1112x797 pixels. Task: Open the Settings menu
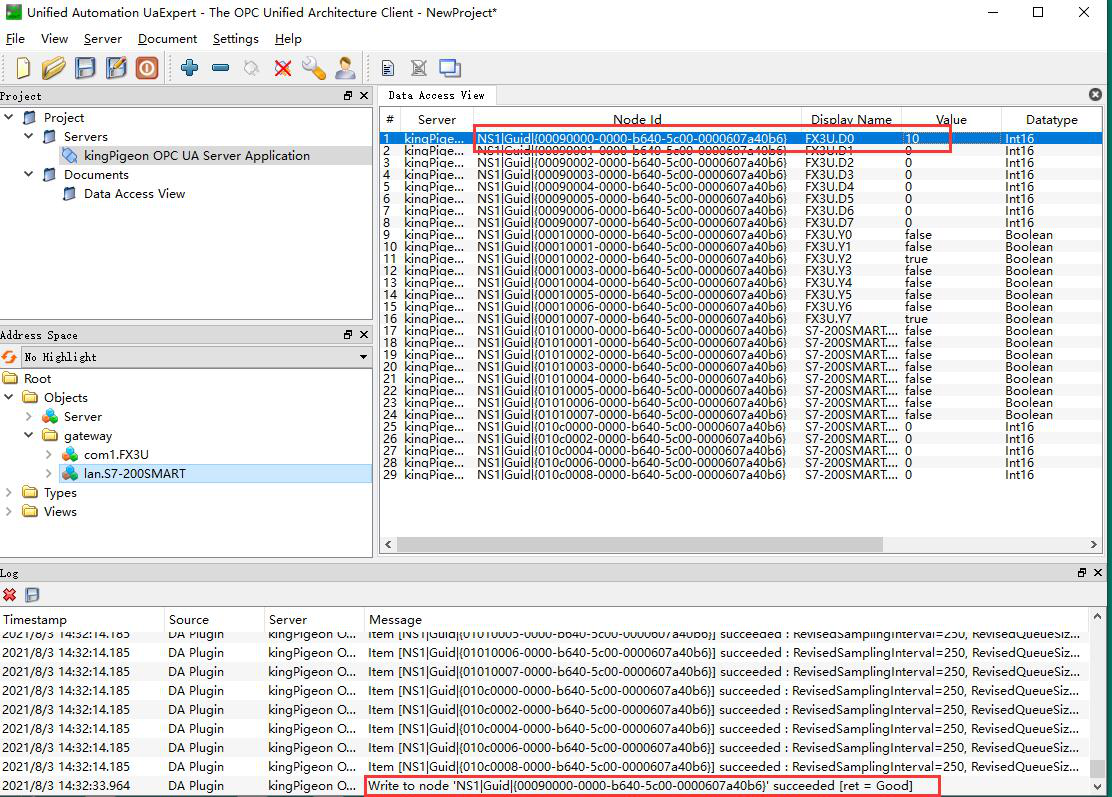[235, 39]
